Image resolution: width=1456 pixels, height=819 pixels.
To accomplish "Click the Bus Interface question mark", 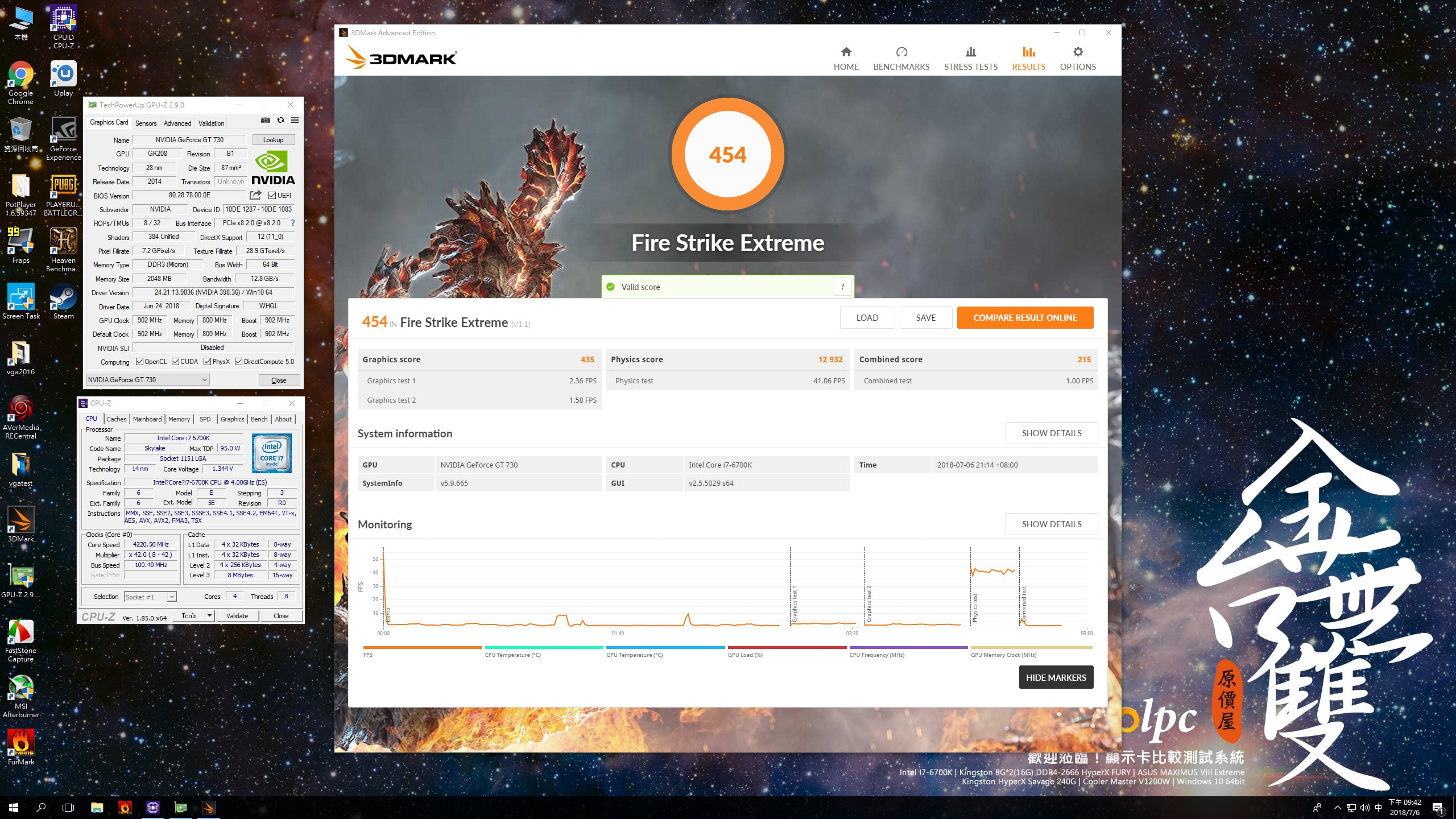I will coord(293,223).
